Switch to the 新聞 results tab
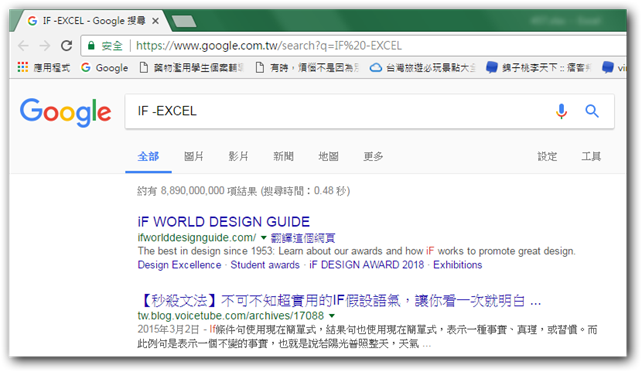The image size is (642, 372). 283,156
